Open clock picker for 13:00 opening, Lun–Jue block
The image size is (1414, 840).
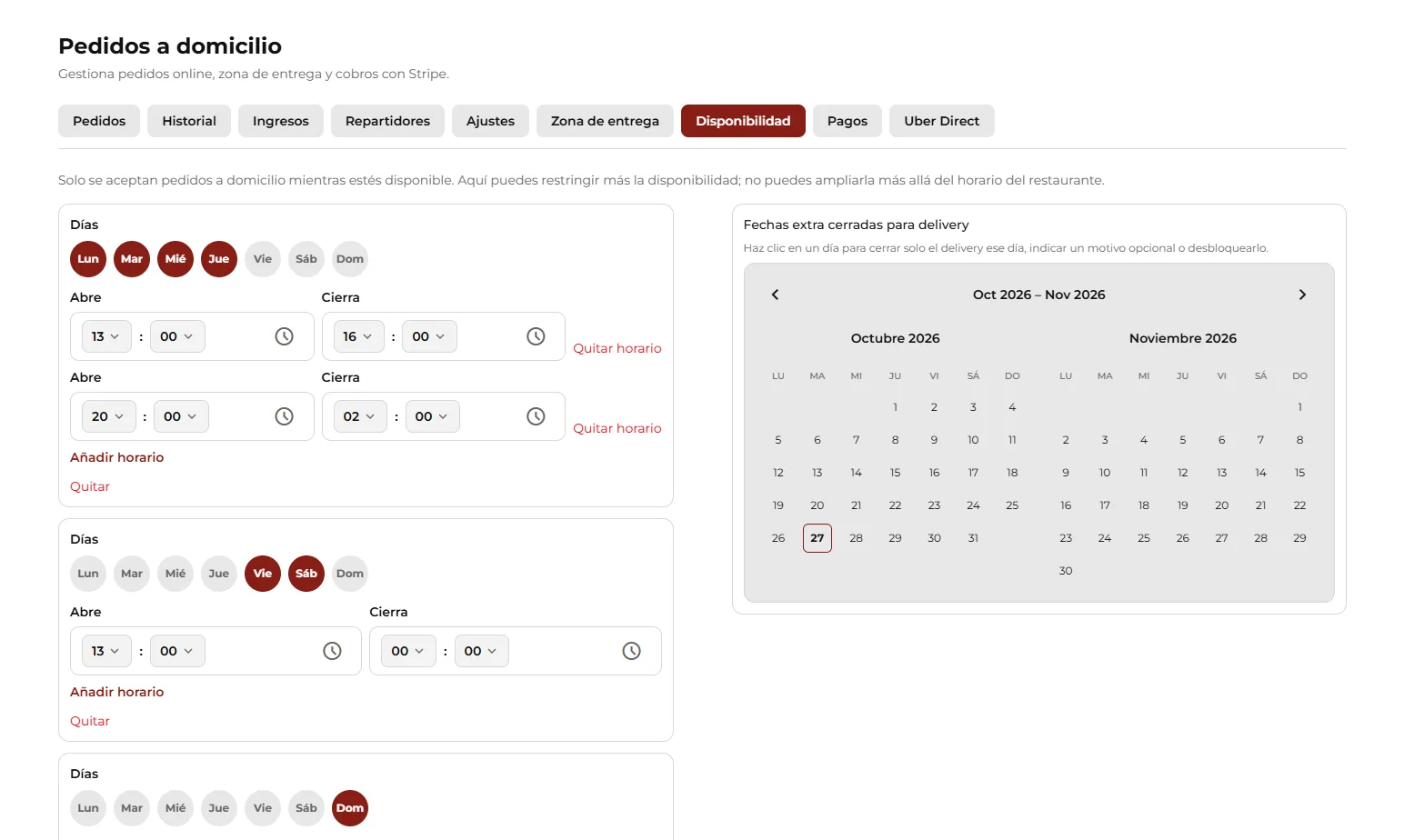click(x=285, y=336)
